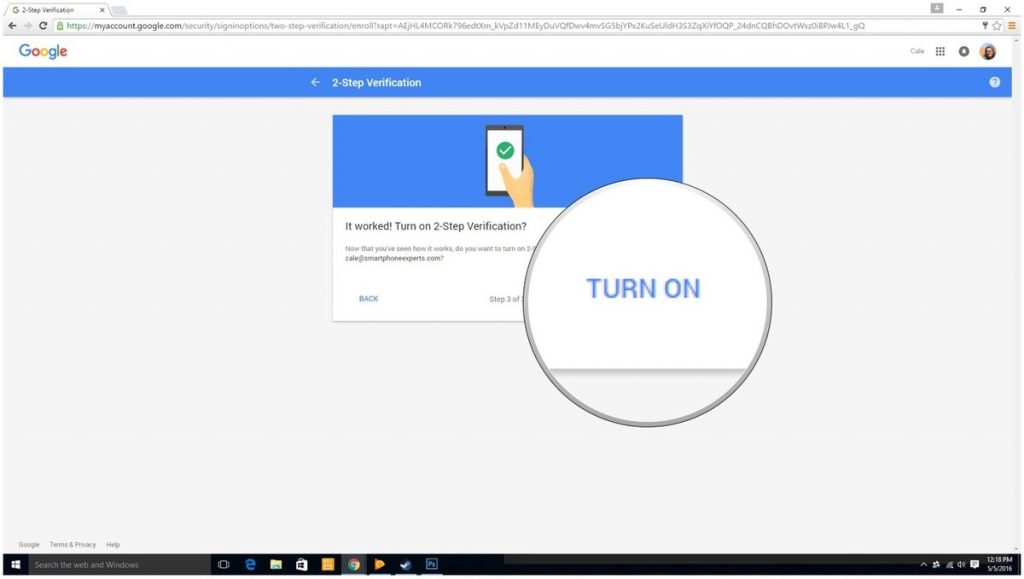This screenshot has height=579, width=1024.
Task: Click the BACK button in the card
Action: [x=368, y=298]
